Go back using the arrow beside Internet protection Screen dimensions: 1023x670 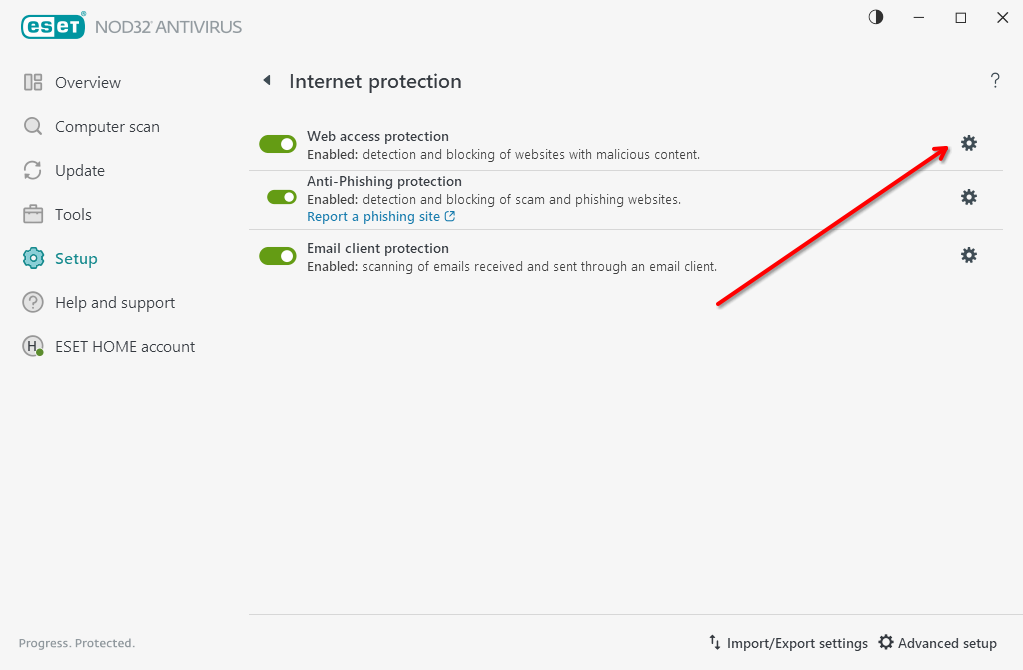tap(267, 80)
